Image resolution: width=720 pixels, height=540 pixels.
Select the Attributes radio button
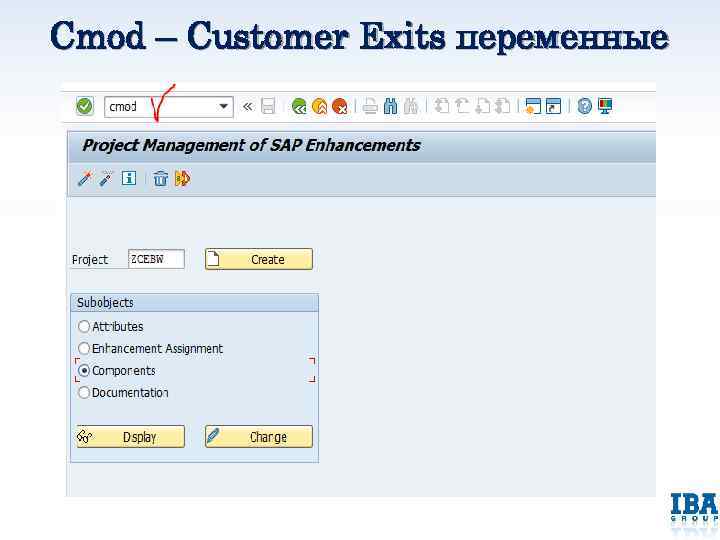[84, 326]
